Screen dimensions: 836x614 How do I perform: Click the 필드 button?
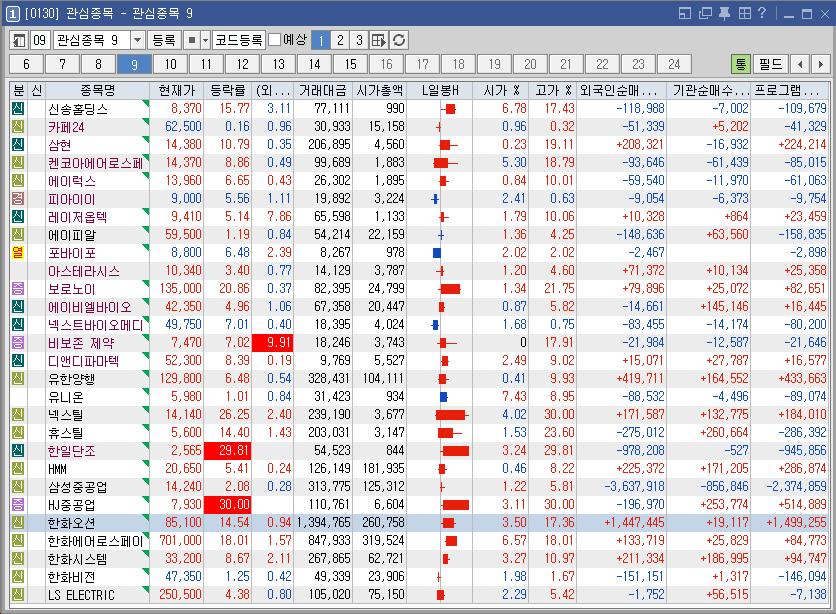point(770,64)
